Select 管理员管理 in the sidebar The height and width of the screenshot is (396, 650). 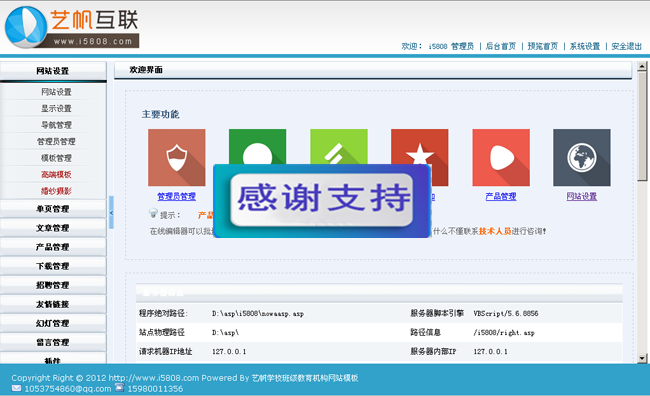point(56,142)
